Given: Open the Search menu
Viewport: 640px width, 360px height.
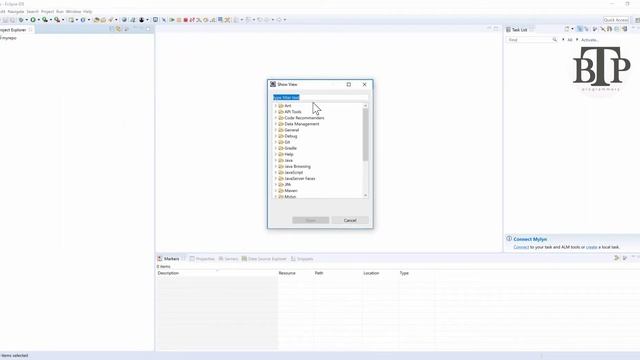Looking at the screenshot, I should (x=33, y=12).
